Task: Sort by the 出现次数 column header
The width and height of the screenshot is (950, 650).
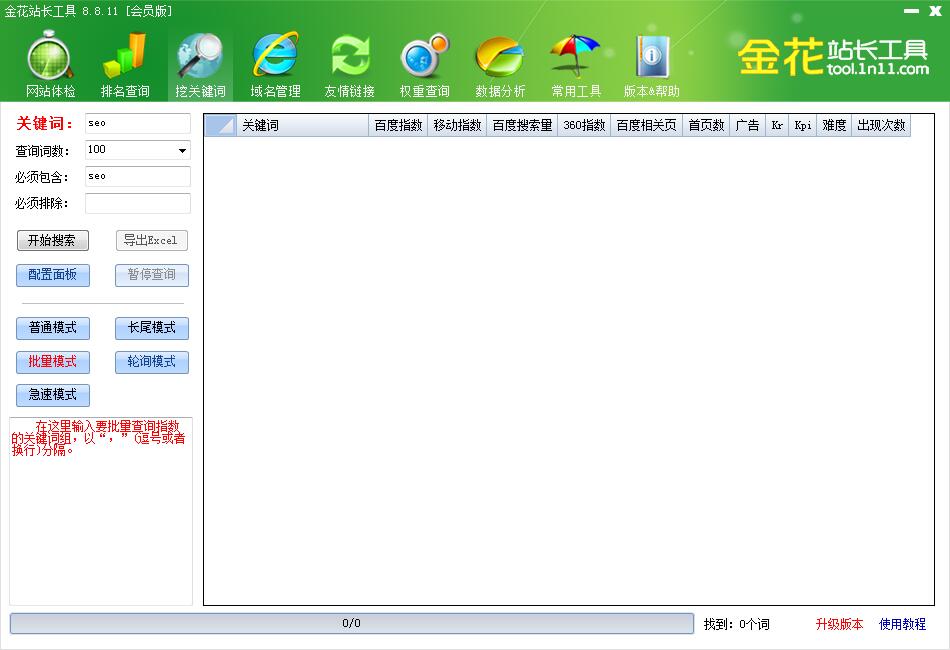Action: tap(881, 125)
